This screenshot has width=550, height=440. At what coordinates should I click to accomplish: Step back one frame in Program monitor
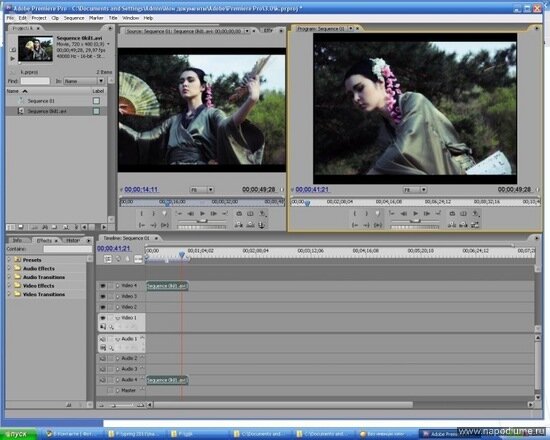[x=404, y=213]
